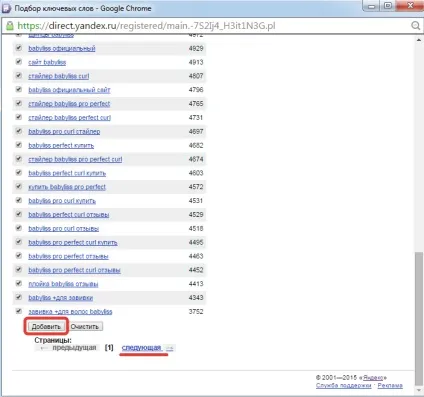
Task: Follow the 'babyliss официальный сайт' link
Action: [69, 90]
